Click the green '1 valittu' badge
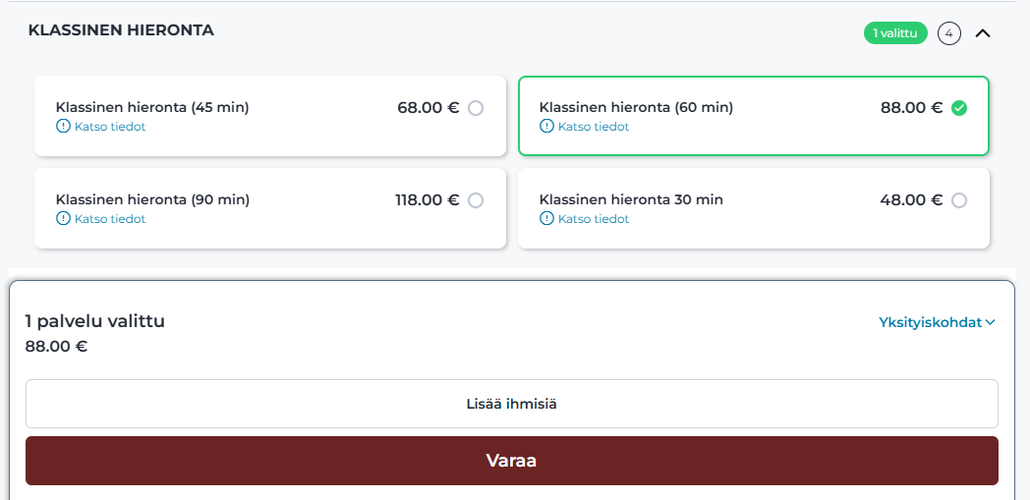 click(895, 33)
